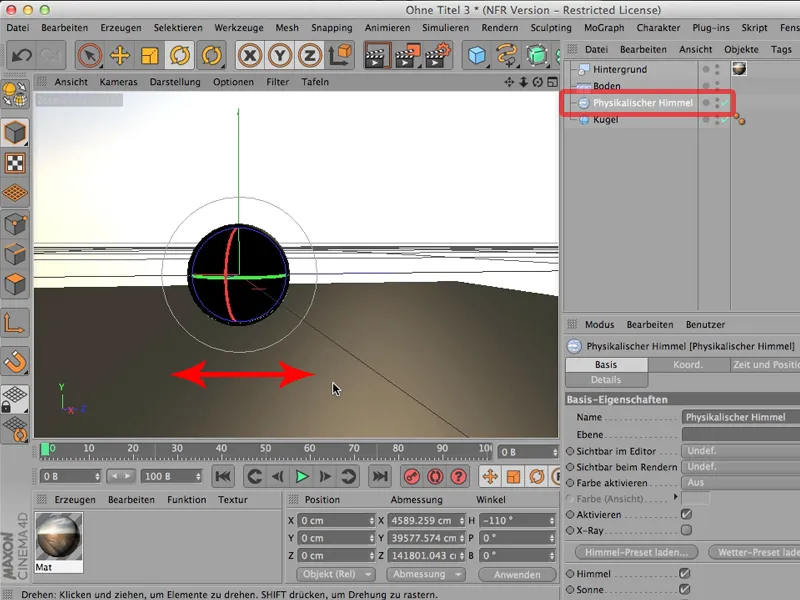This screenshot has width=800, height=600.
Task: Select the Basis tab
Action: [606, 365]
